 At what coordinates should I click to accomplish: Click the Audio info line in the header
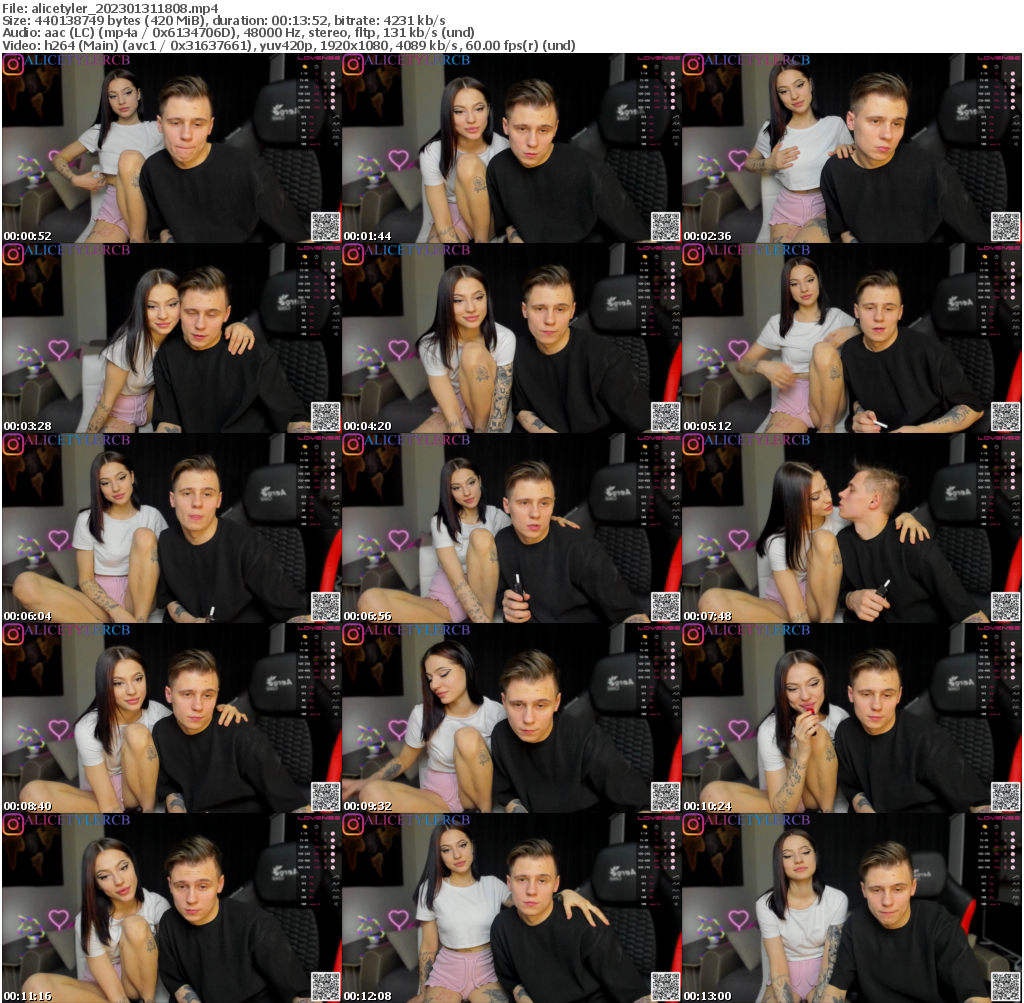click(x=238, y=33)
